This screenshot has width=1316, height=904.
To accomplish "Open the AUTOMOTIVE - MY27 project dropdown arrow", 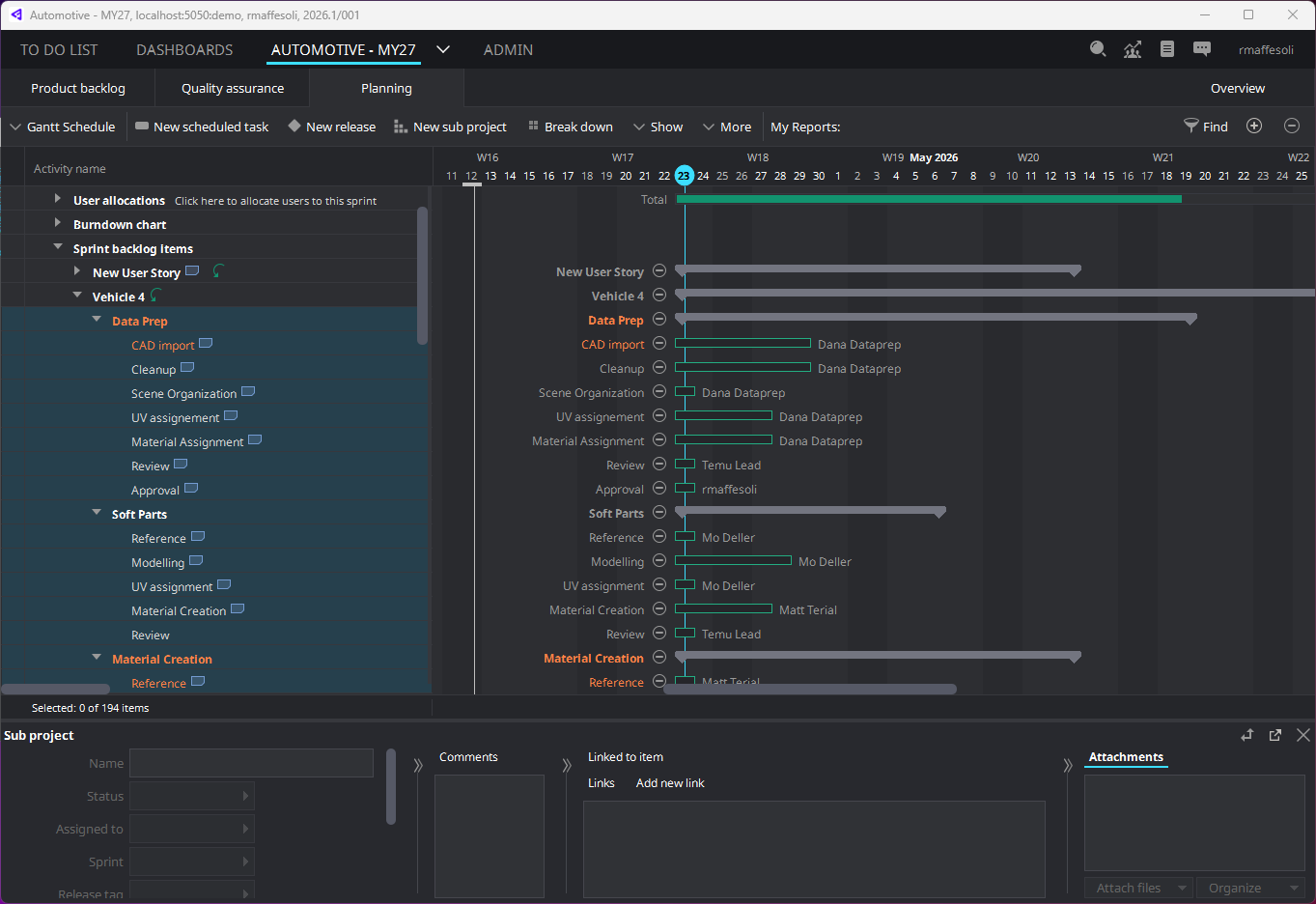I will [442, 48].
